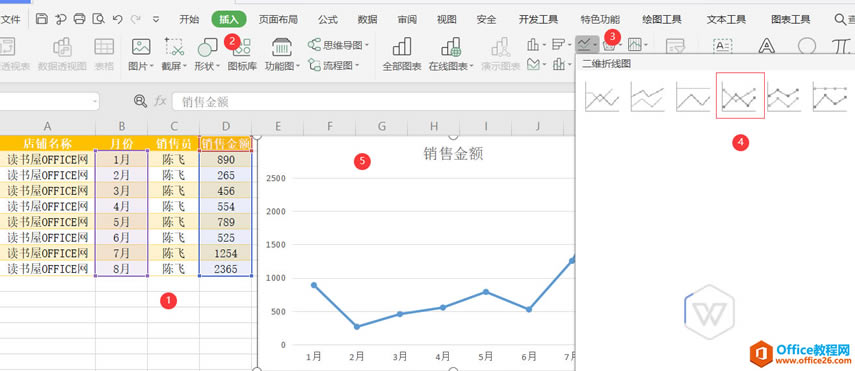Select the 形状 shapes icon
The height and width of the screenshot is (371, 855).
207,47
